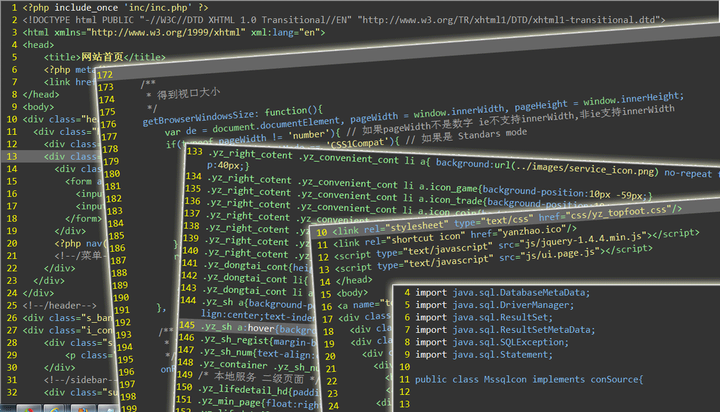The width and height of the screenshot is (720, 412).
Task: Click the closing </head> tag on line 8
Action: 41,95
